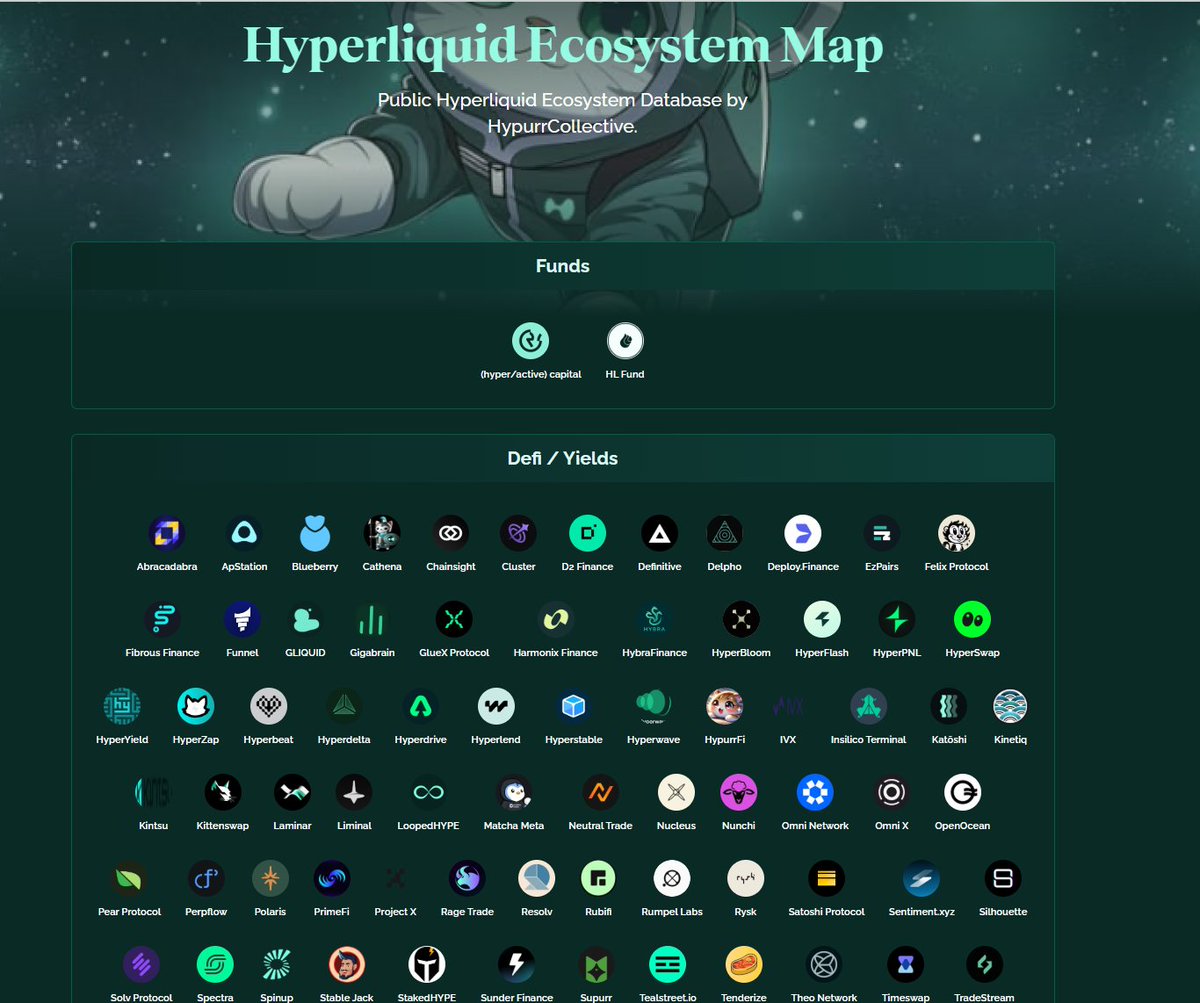Screen dimensions: 1200x1003
Task: Select the HybraFinance icon
Action: pos(655,620)
